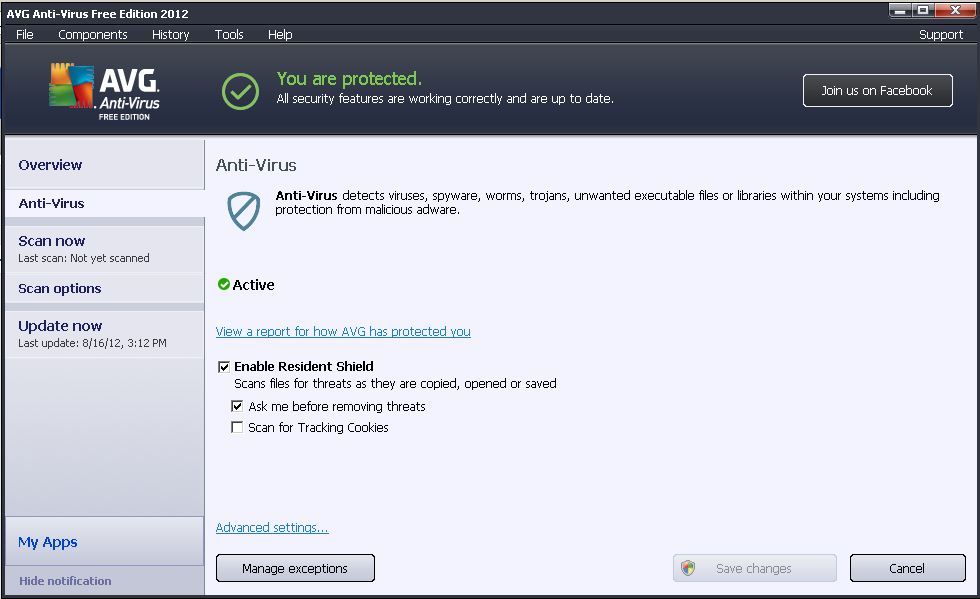980x599 pixels.
Task: Select Anti-Virus in the sidebar
Action: [x=104, y=203]
